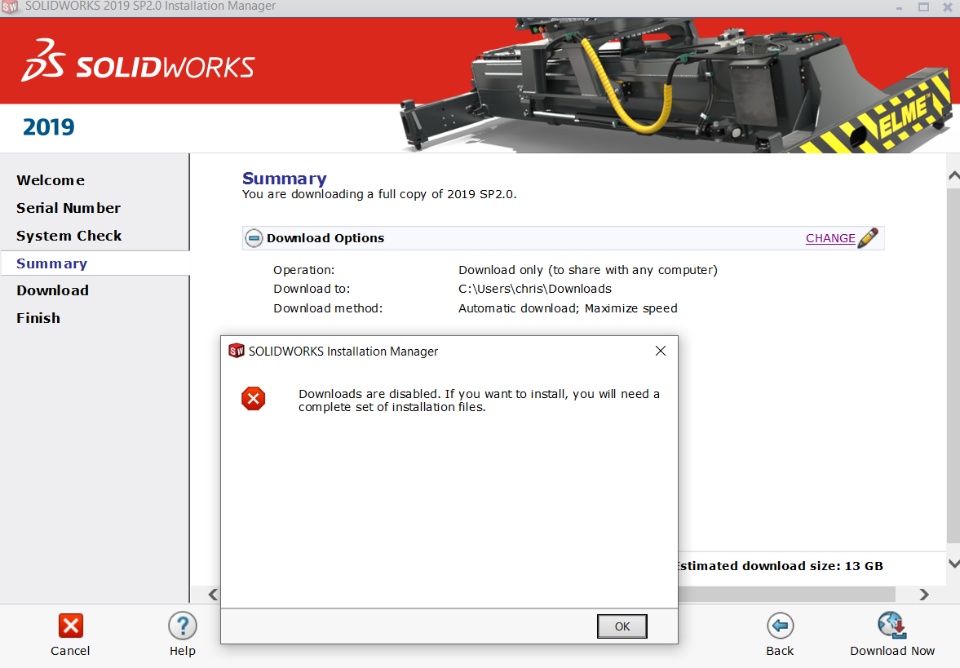Image resolution: width=960 pixels, height=668 pixels.
Task: Click the 'Download only (to share with any computer)' text
Action: pyautogui.click(x=588, y=270)
